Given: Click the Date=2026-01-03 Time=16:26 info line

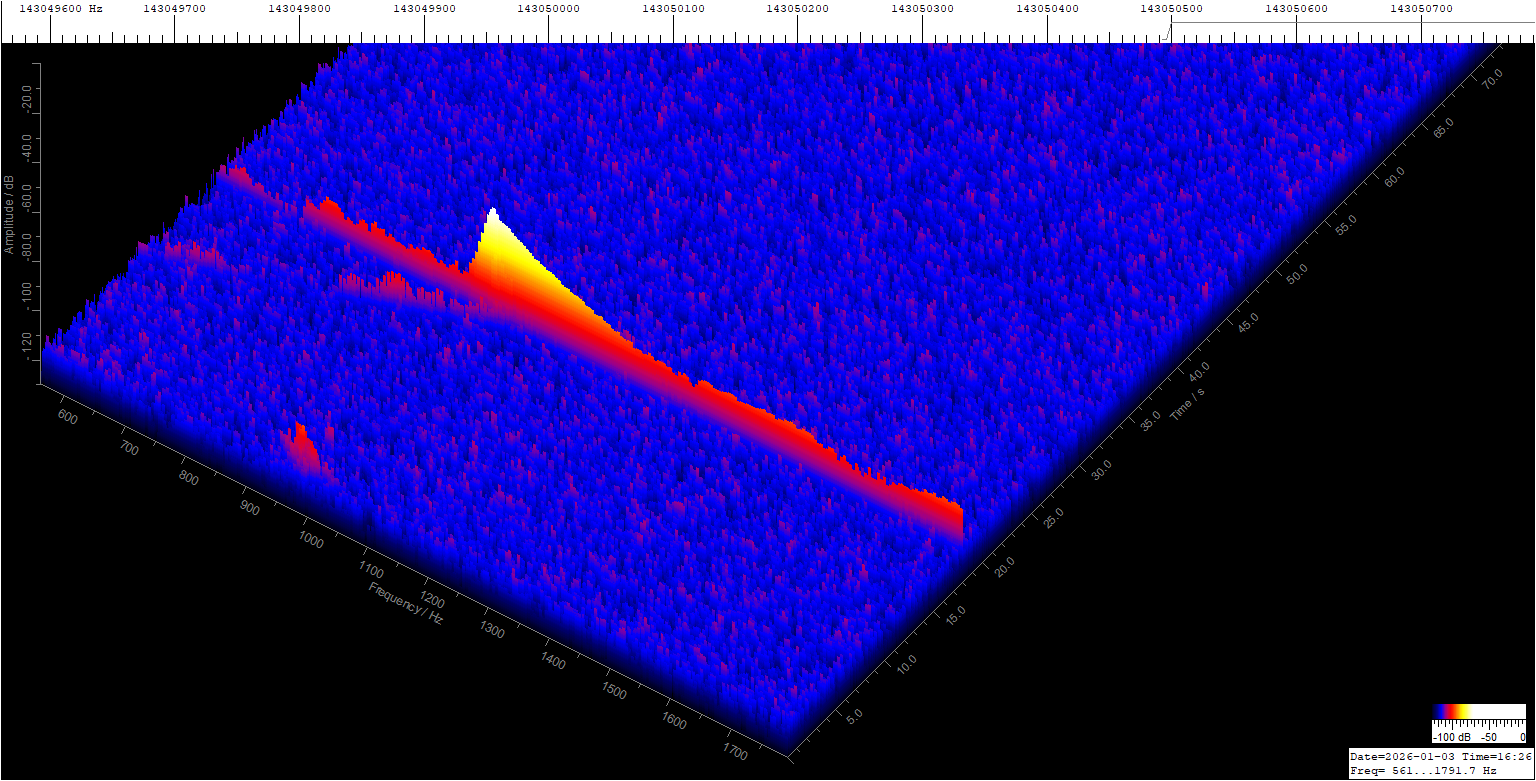Looking at the screenshot, I should pyautogui.click(x=1441, y=756).
